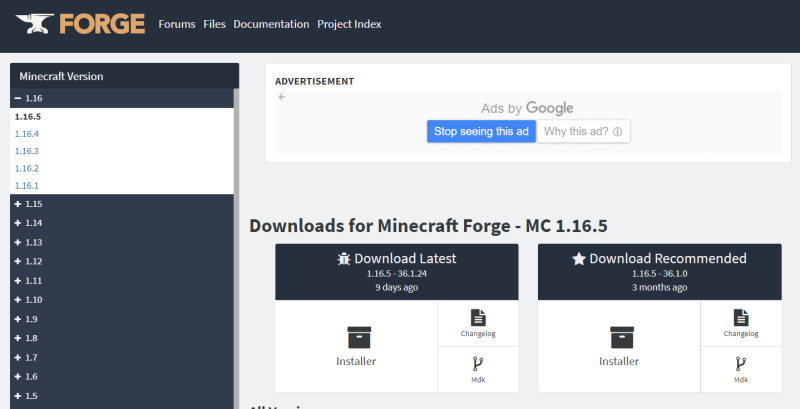Click Stop seeing this ad button
Screen dimensions: 800x409
[481, 132]
